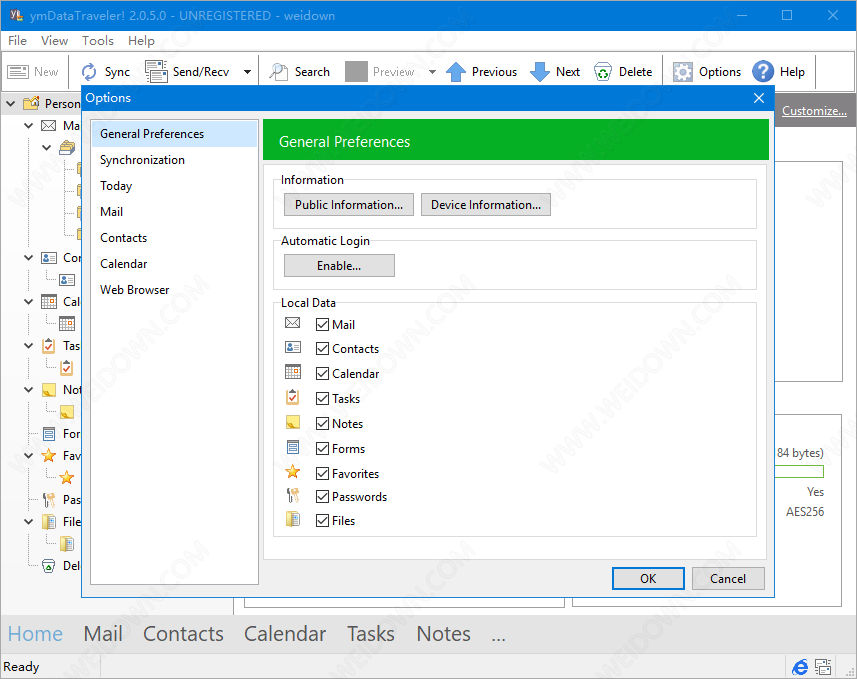Click the Send/Recv toolbar icon

click(x=156, y=72)
